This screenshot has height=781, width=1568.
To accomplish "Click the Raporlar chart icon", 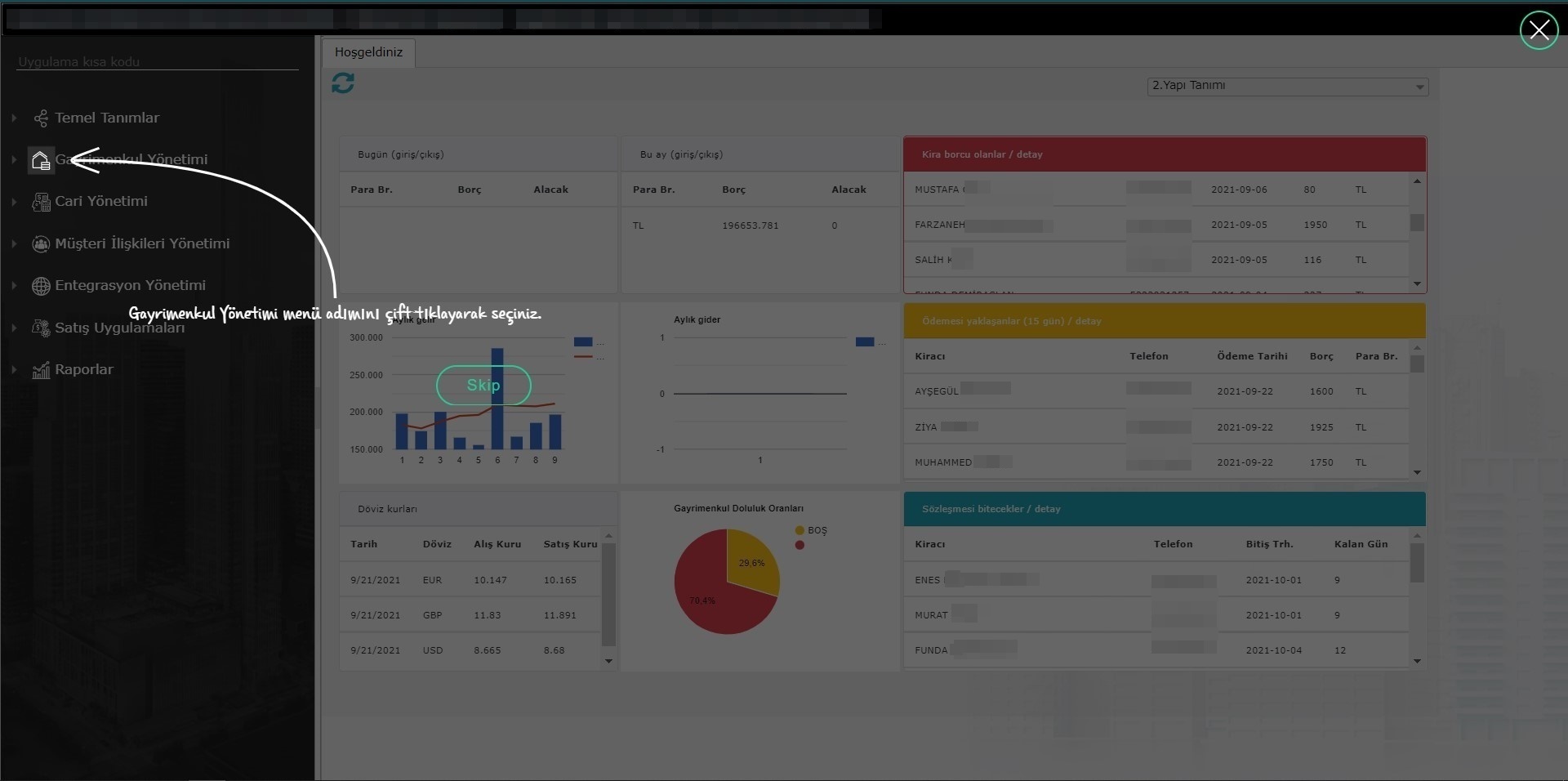I will point(40,370).
